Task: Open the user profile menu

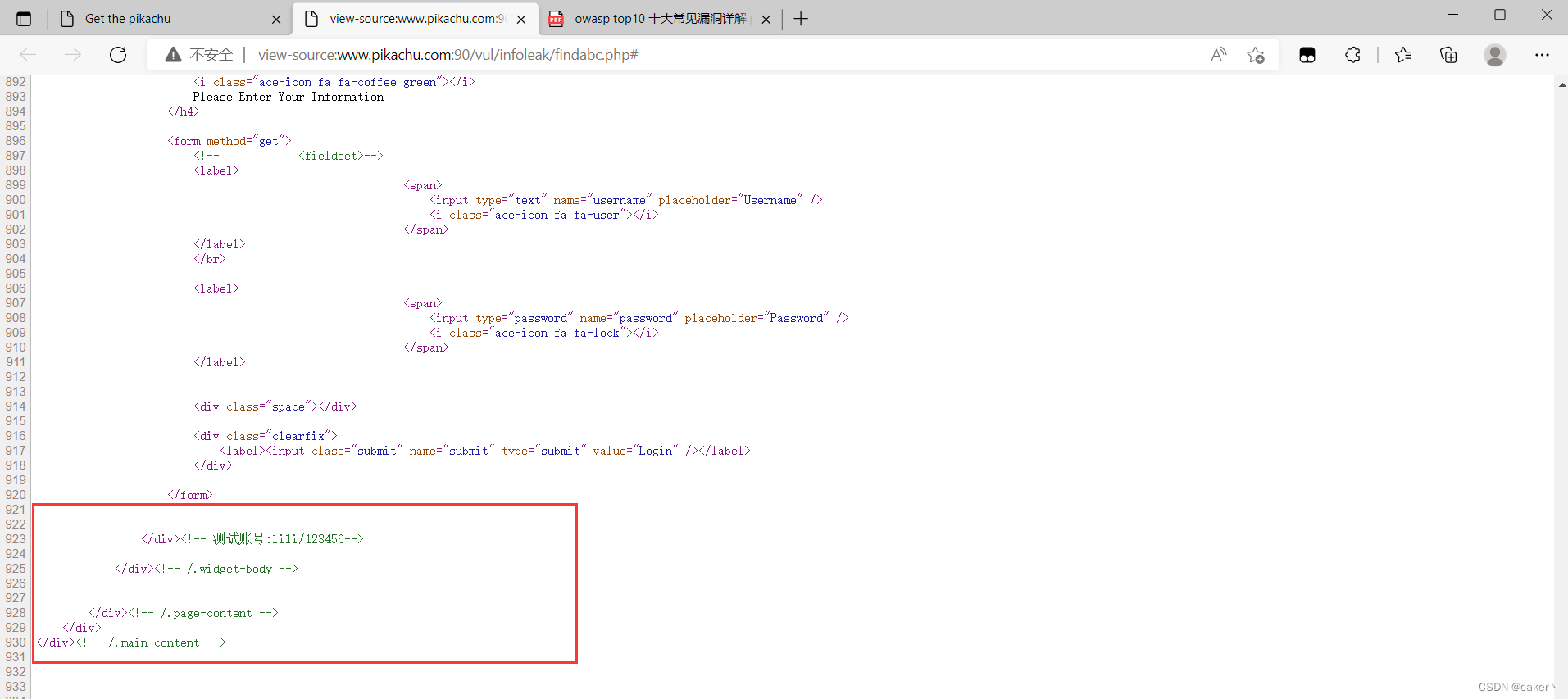Action: pos(1495,55)
